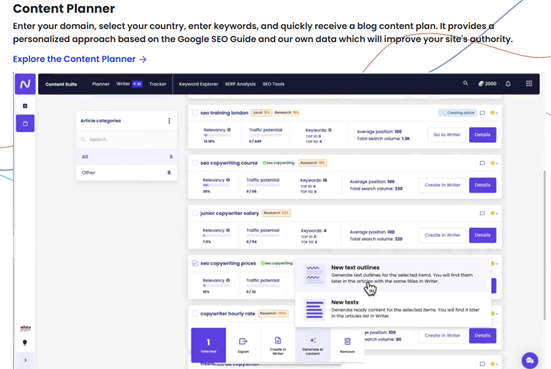The image size is (551, 369).
Task: Open Details for seo copywriting course
Action: [x=482, y=185]
